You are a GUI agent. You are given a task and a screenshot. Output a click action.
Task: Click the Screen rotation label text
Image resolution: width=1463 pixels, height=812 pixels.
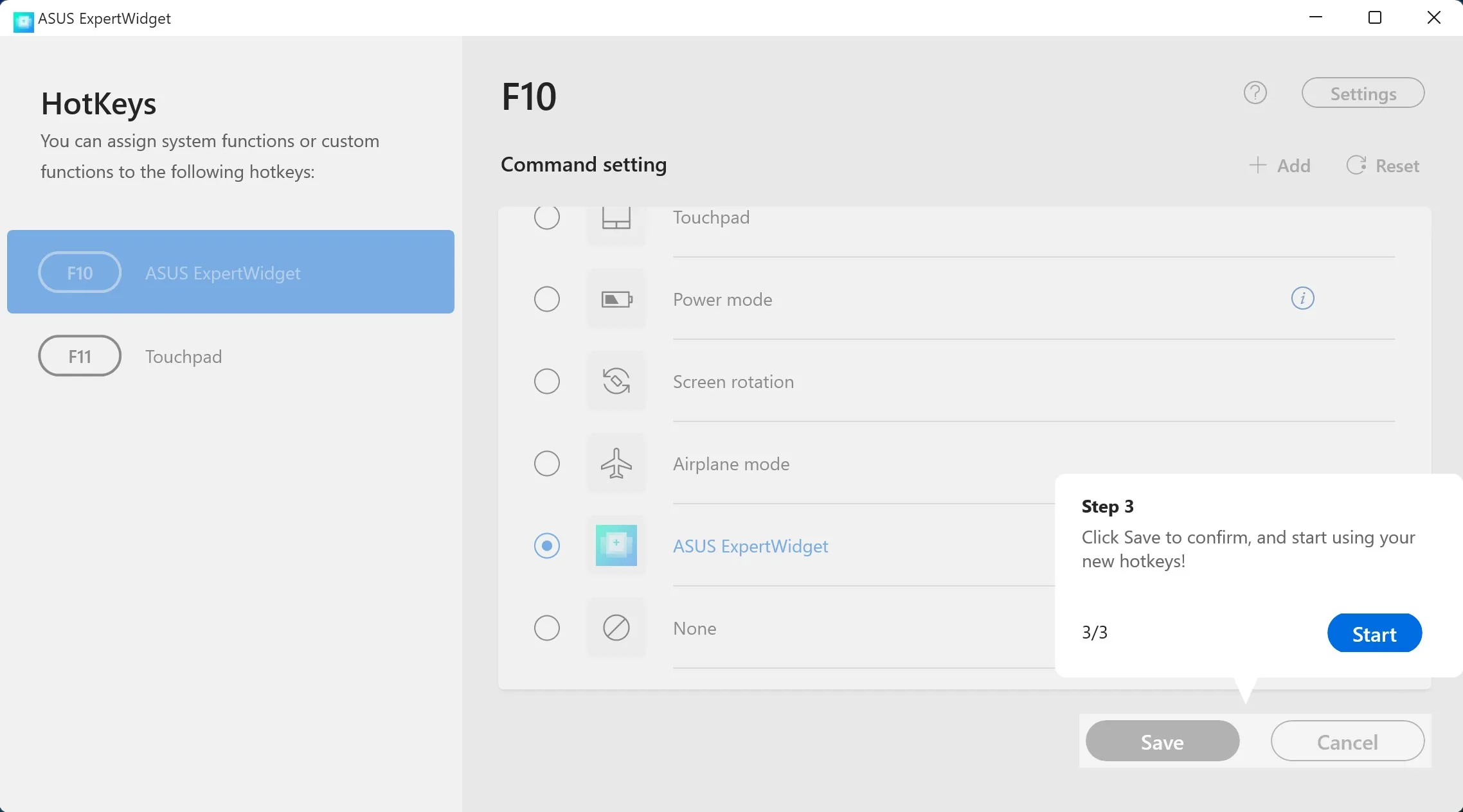coord(733,382)
